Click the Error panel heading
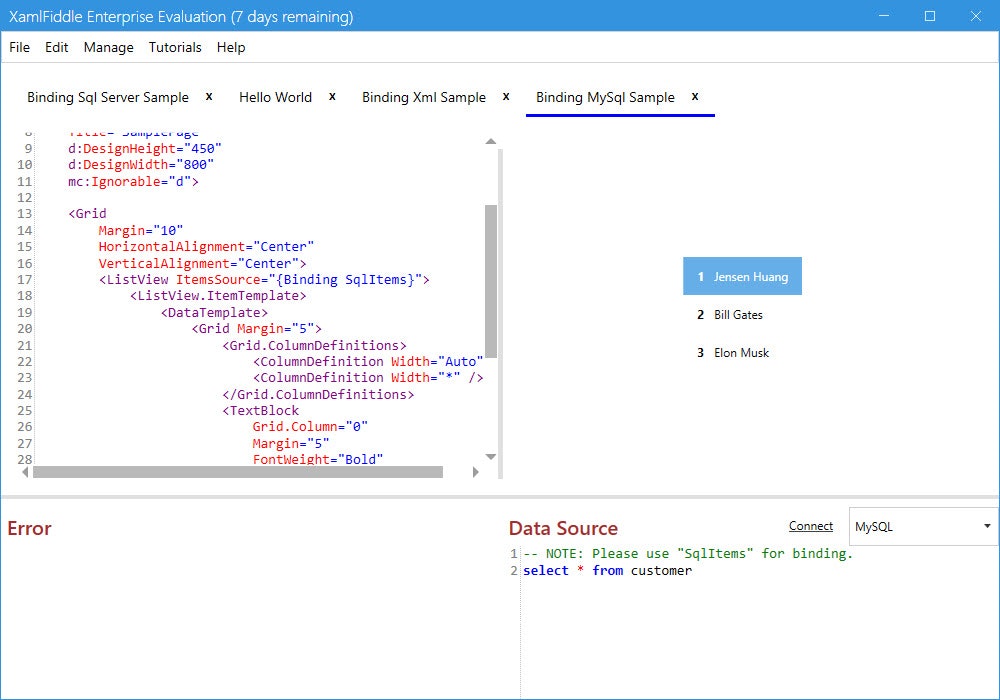 pyautogui.click(x=29, y=528)
